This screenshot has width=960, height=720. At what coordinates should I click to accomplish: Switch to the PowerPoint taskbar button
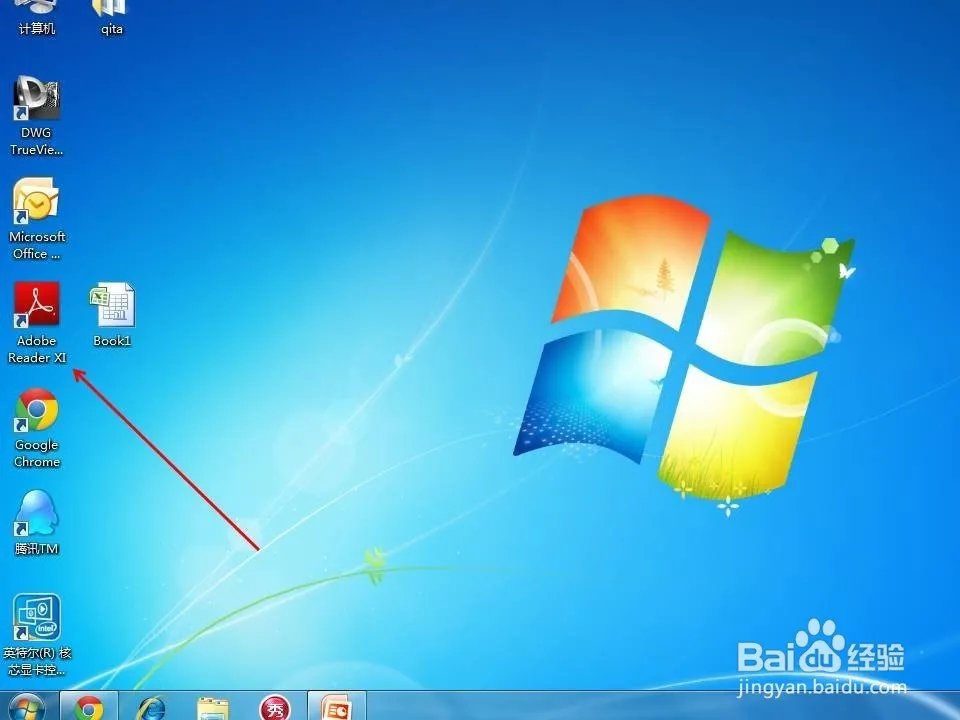336,708
